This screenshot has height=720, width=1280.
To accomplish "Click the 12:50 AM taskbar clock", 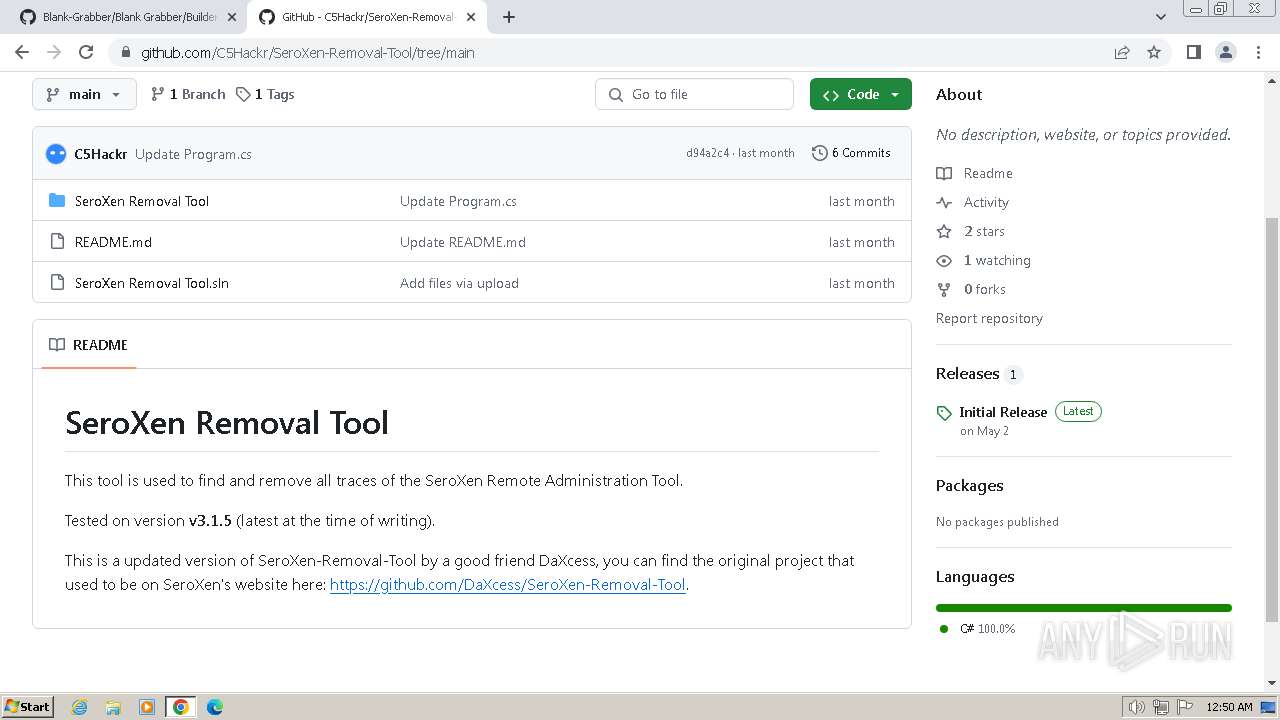I will [x=1229, y=707].
